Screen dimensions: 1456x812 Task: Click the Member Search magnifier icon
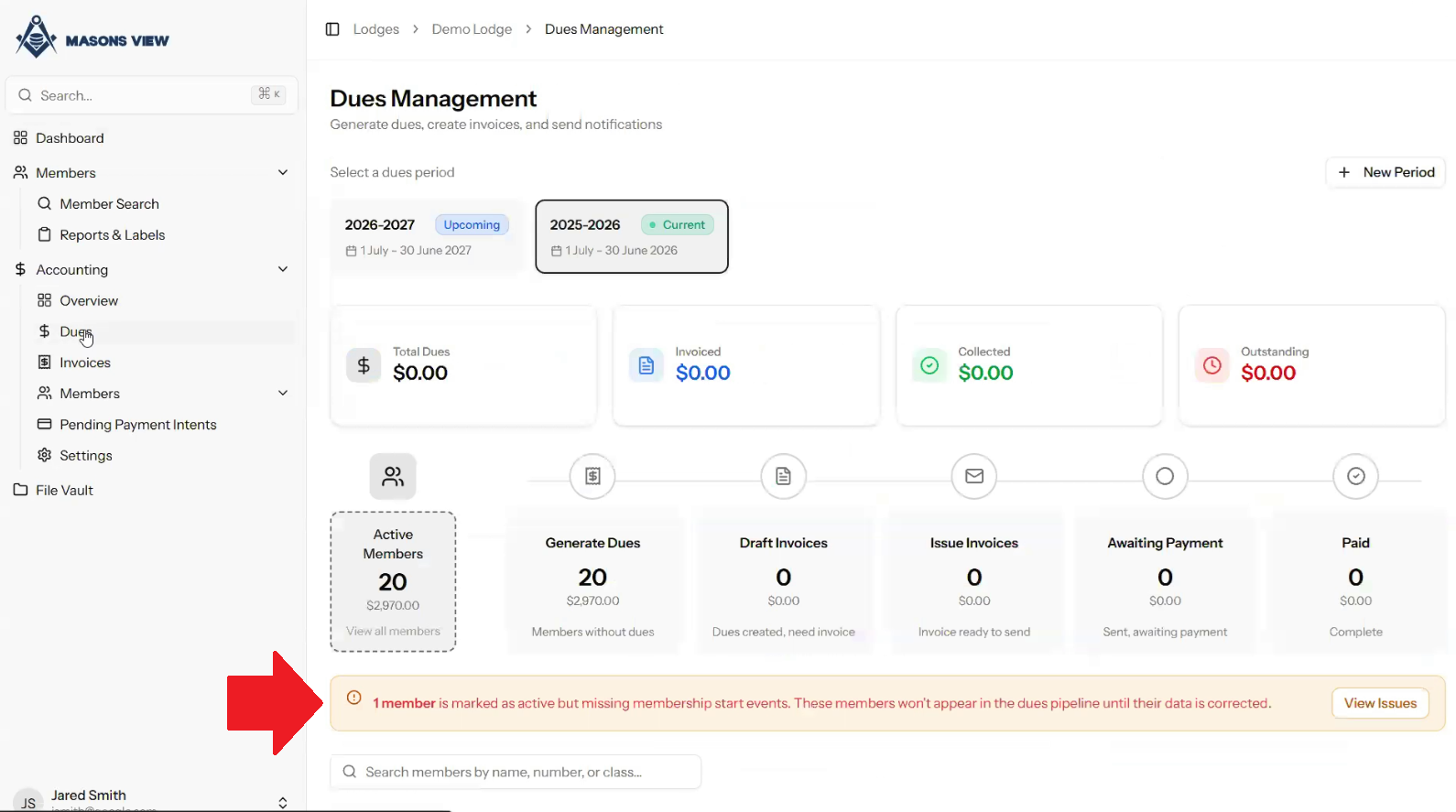coord(44,204)
